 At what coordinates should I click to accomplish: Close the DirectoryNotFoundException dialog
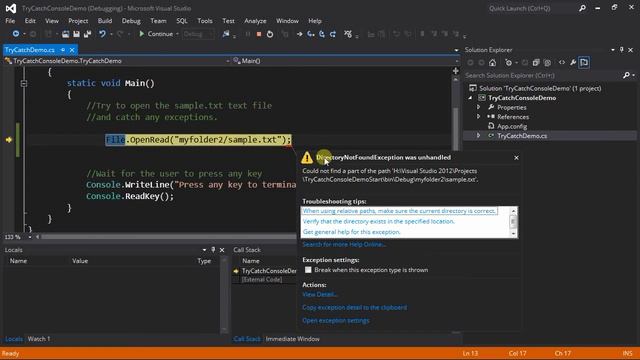pos(516,158)
